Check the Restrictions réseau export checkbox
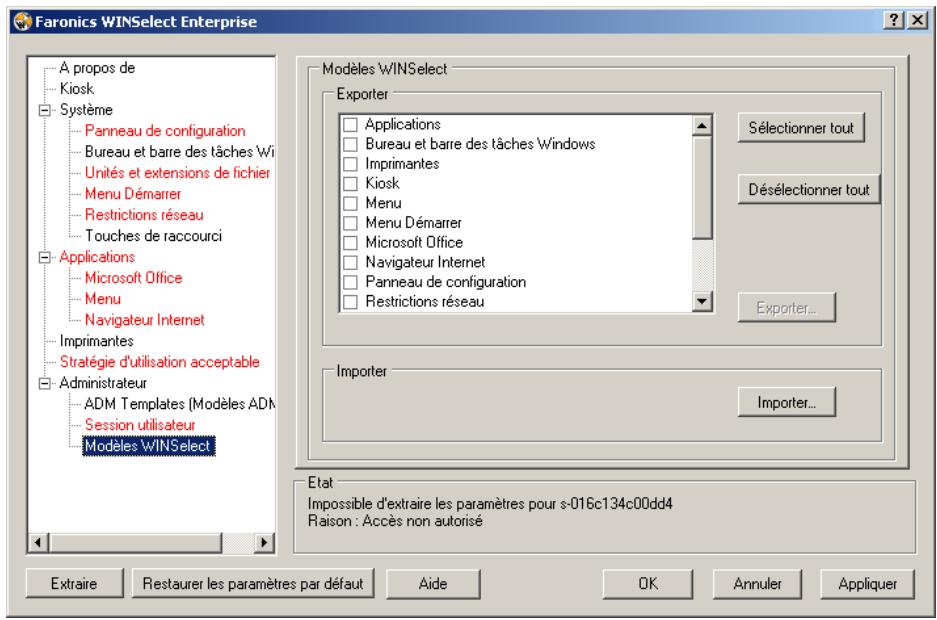 (x=351, y=302)
